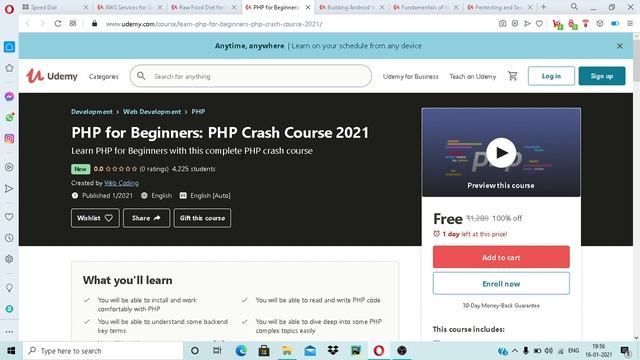This screenshot has height=360, width=640.
Task: Open the Categories menu
Action: [104, 76]
